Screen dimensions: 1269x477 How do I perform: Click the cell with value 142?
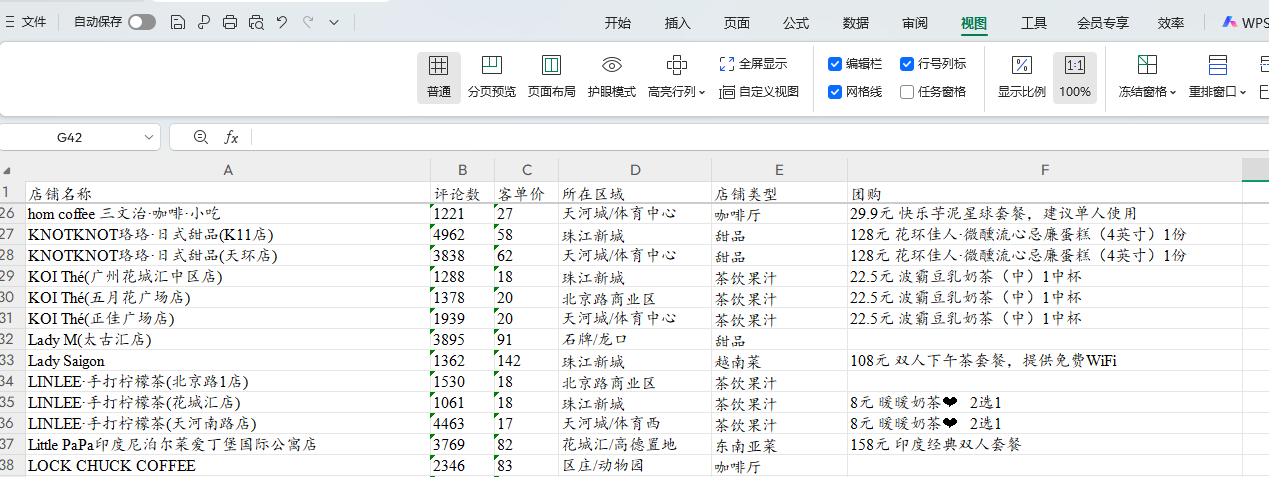pos(526,360)
